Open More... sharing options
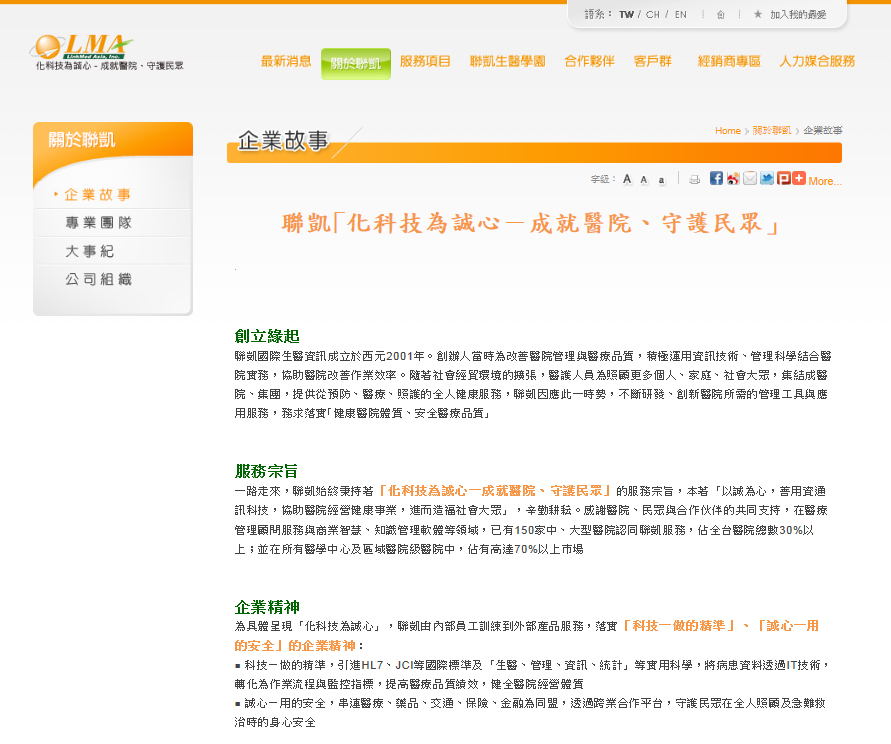Viewport: 891px width, 744px height. coord(825,181)
